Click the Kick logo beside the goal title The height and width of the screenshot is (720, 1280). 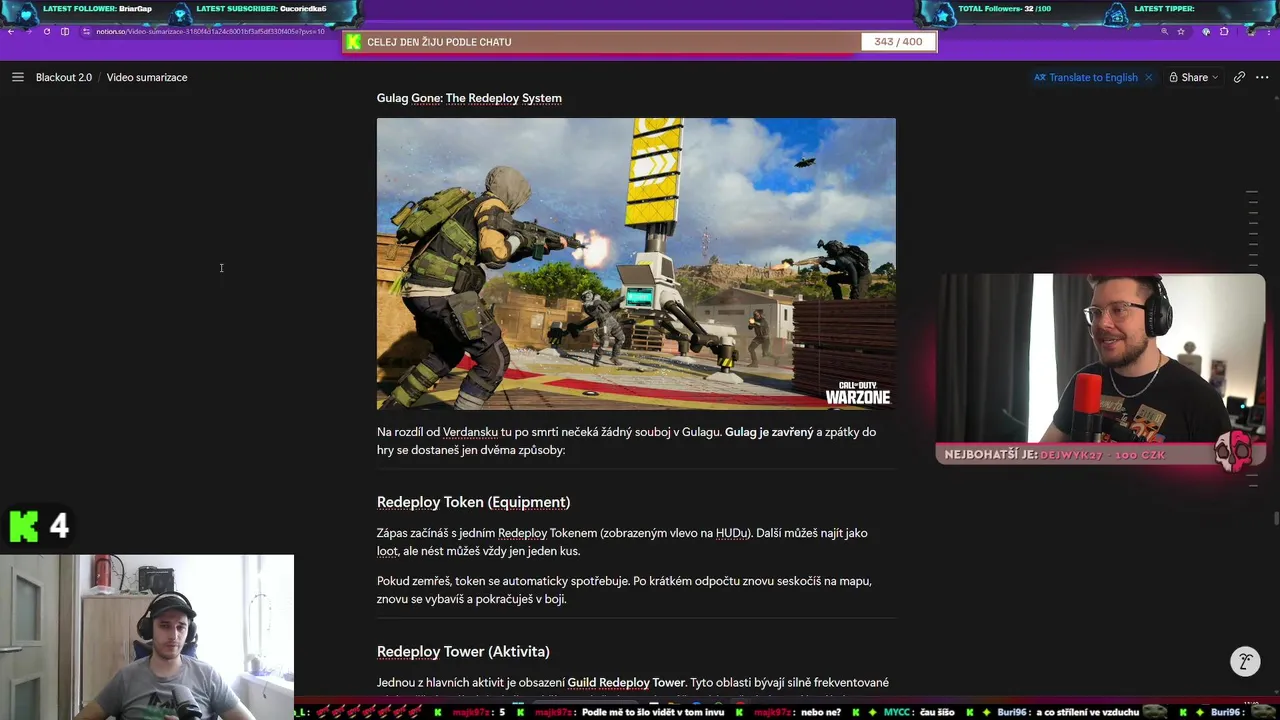click(x=353, y=42)
